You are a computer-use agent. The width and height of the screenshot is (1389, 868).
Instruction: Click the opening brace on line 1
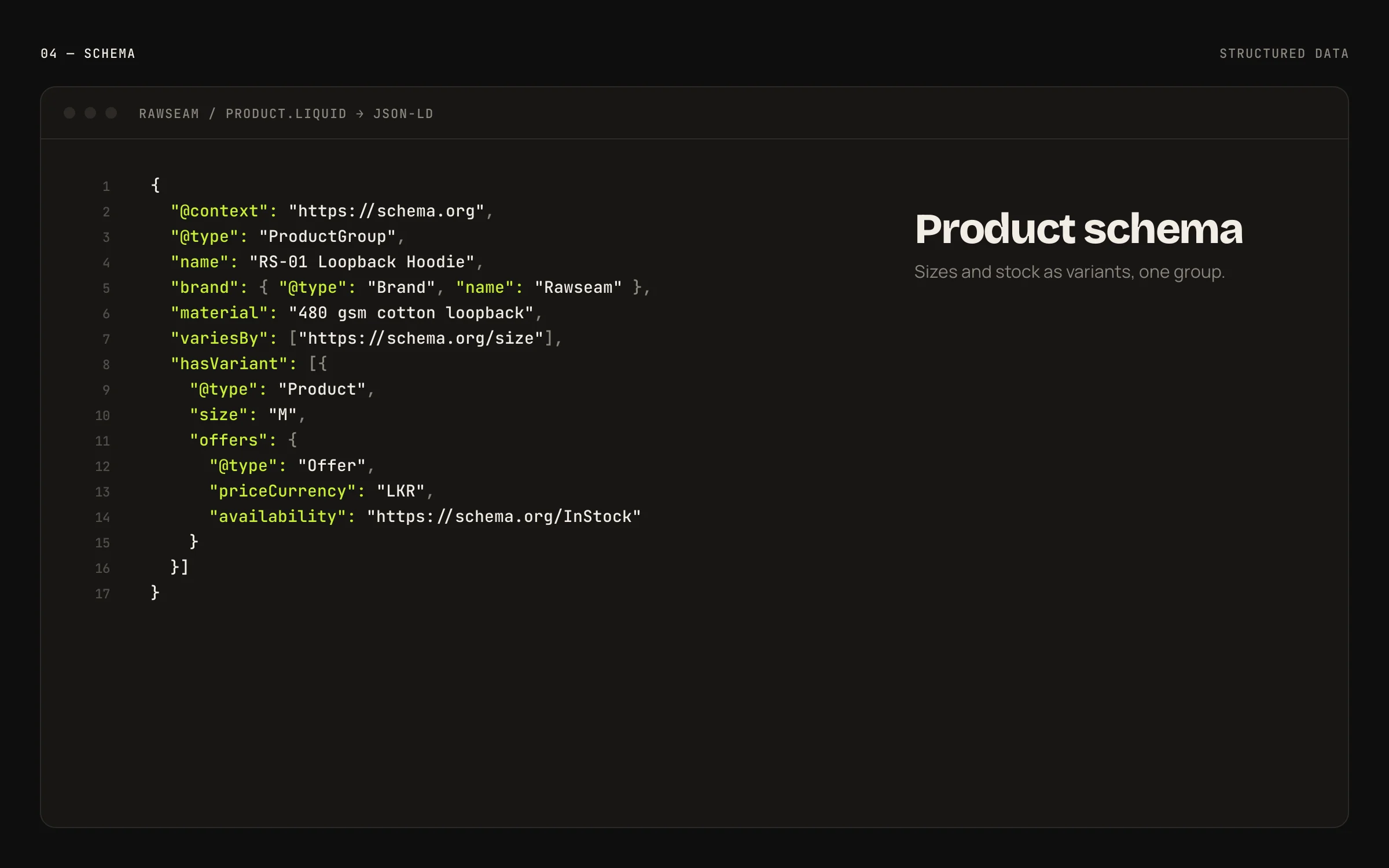click(x=155, y=185)
